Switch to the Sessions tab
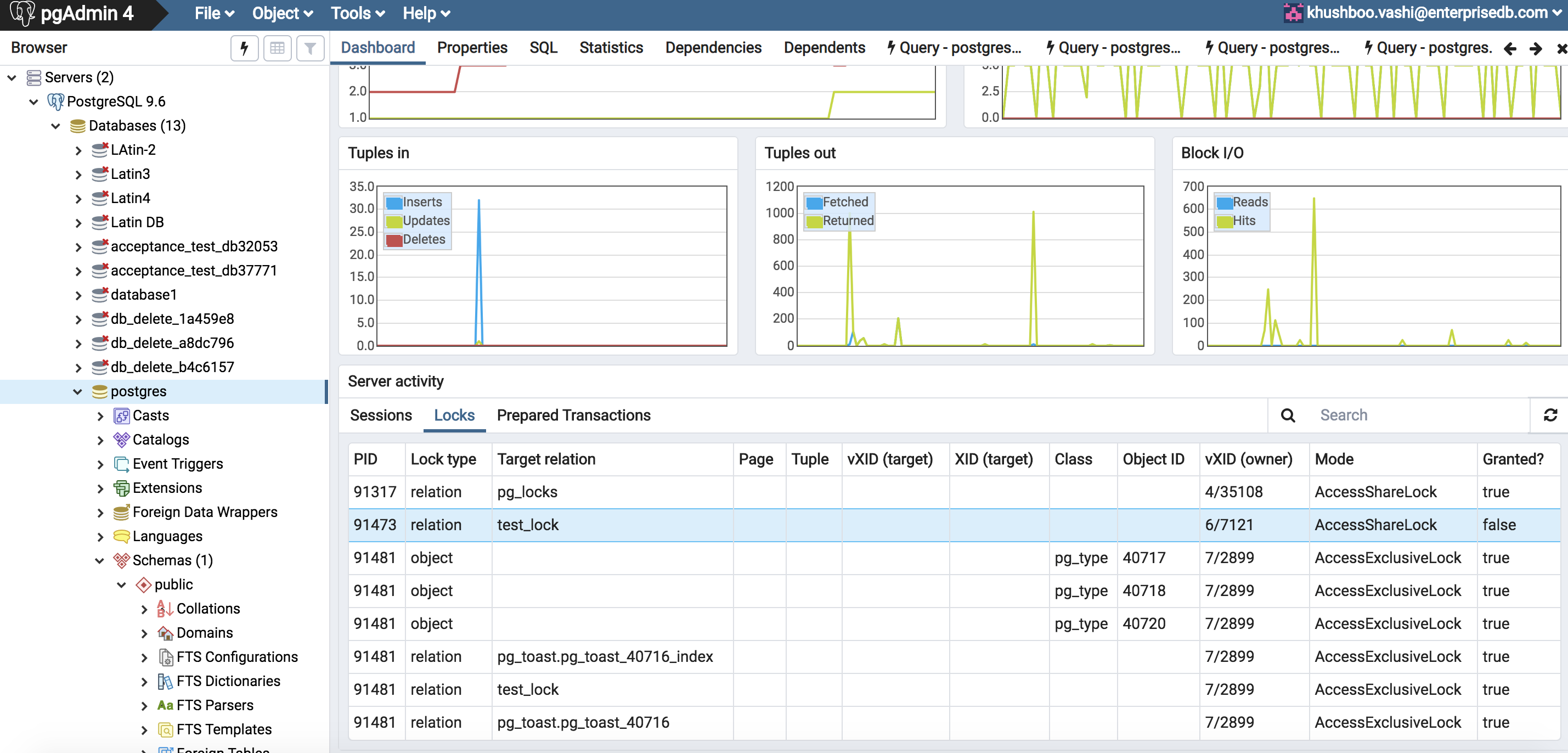Screen dimensions: 1568x753 coord(380,414)
